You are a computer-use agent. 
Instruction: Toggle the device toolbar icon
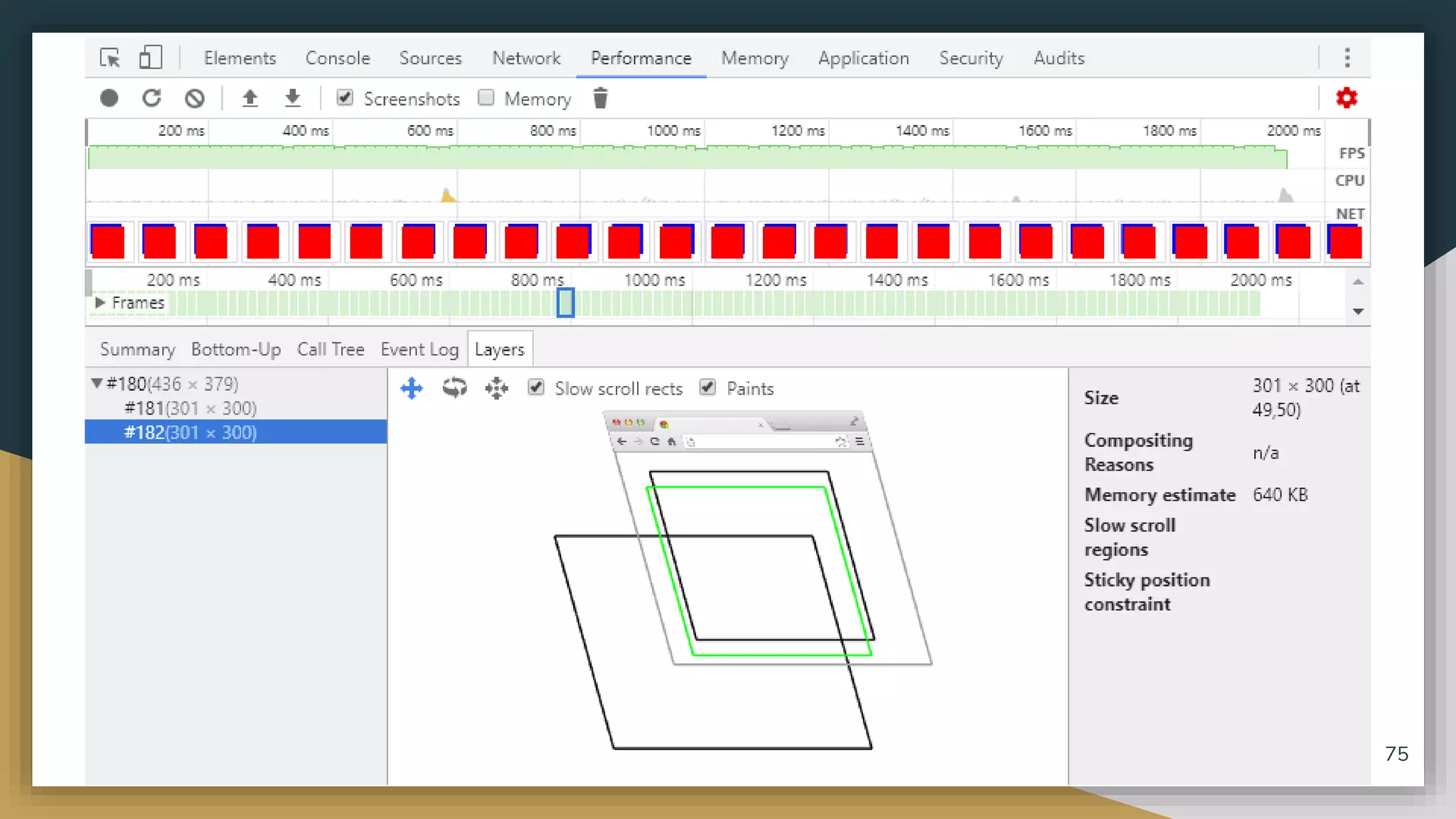pyautogui.click(x=150, y=58)
